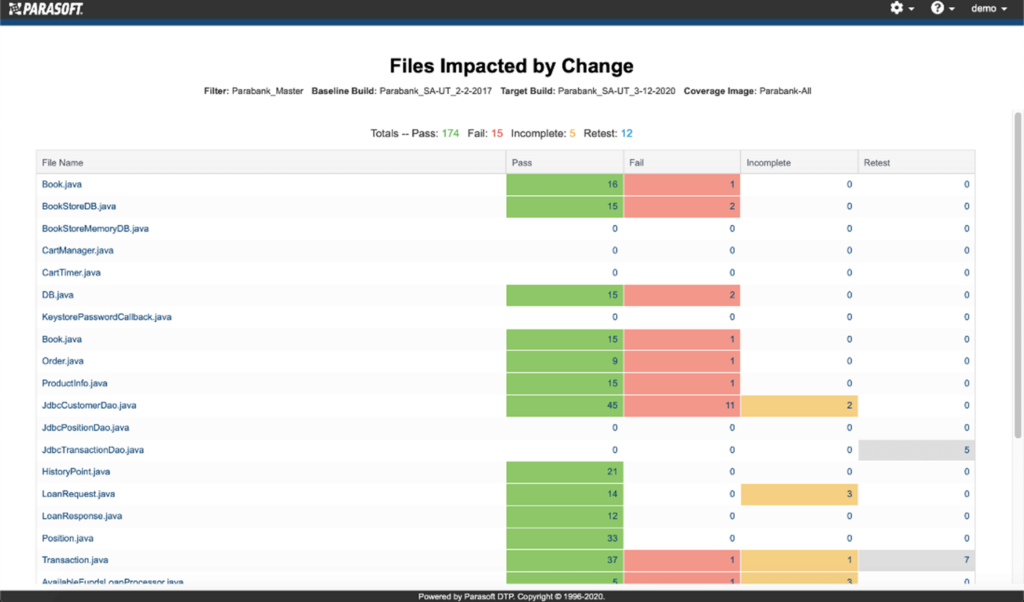Open the settings gear menu

[x=902, y=8]
